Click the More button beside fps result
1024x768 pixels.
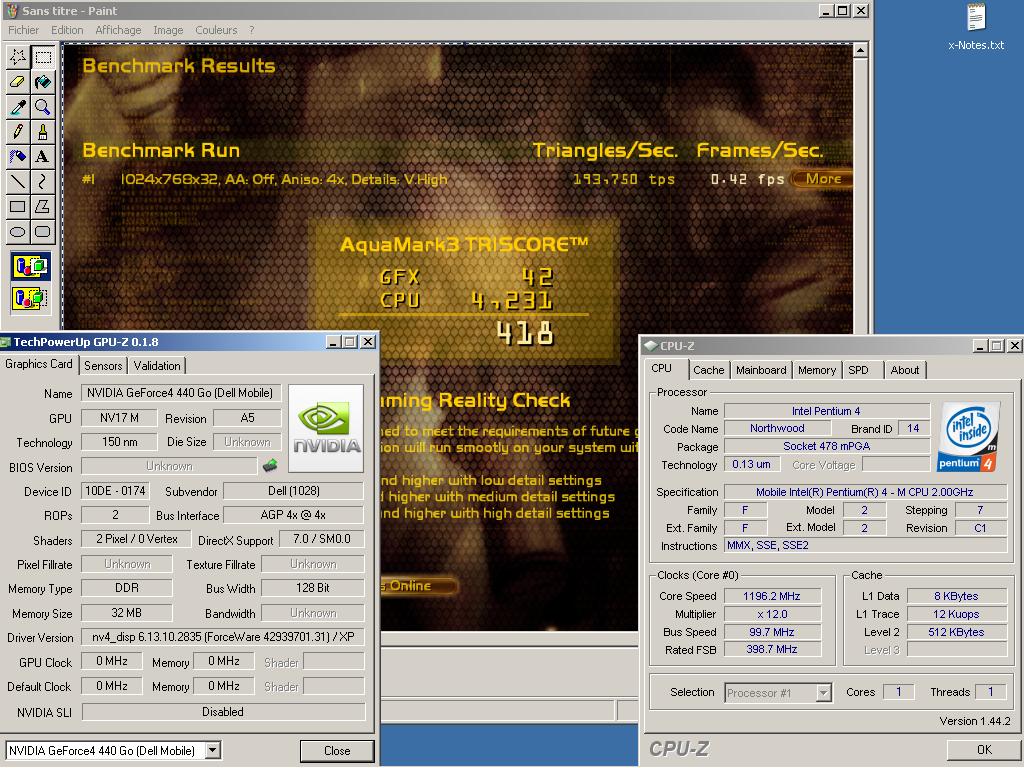[x=822, y=179]
